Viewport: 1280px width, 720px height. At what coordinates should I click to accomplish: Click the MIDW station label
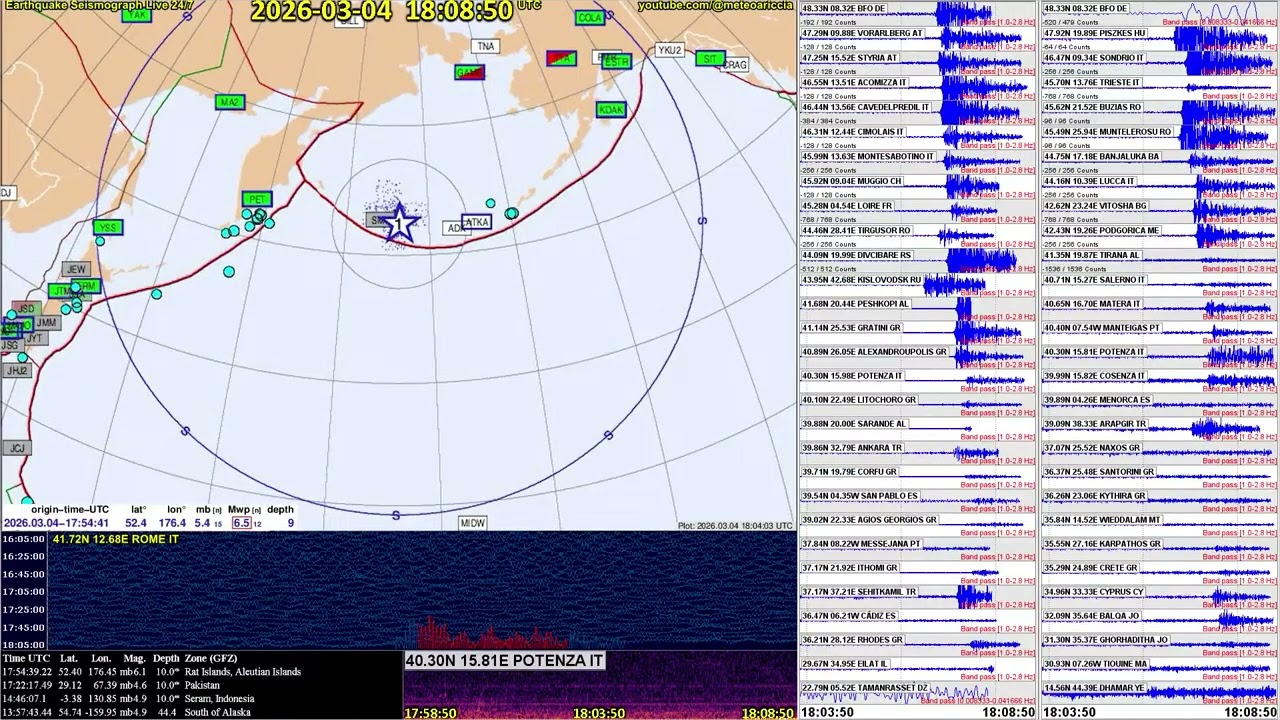[x=473, y=523]
